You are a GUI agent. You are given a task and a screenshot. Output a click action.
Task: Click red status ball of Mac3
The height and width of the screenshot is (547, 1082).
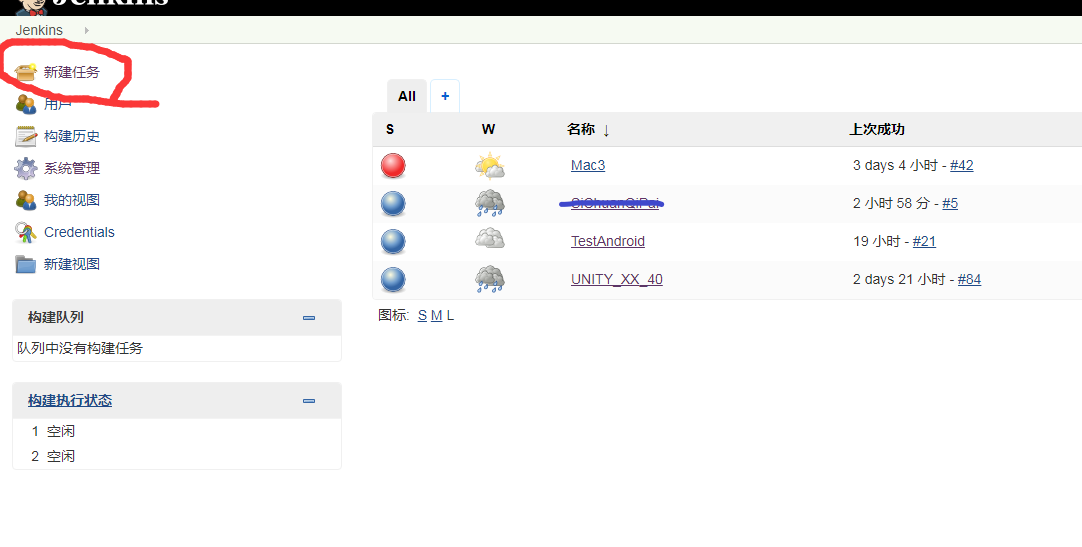point(393,166)
